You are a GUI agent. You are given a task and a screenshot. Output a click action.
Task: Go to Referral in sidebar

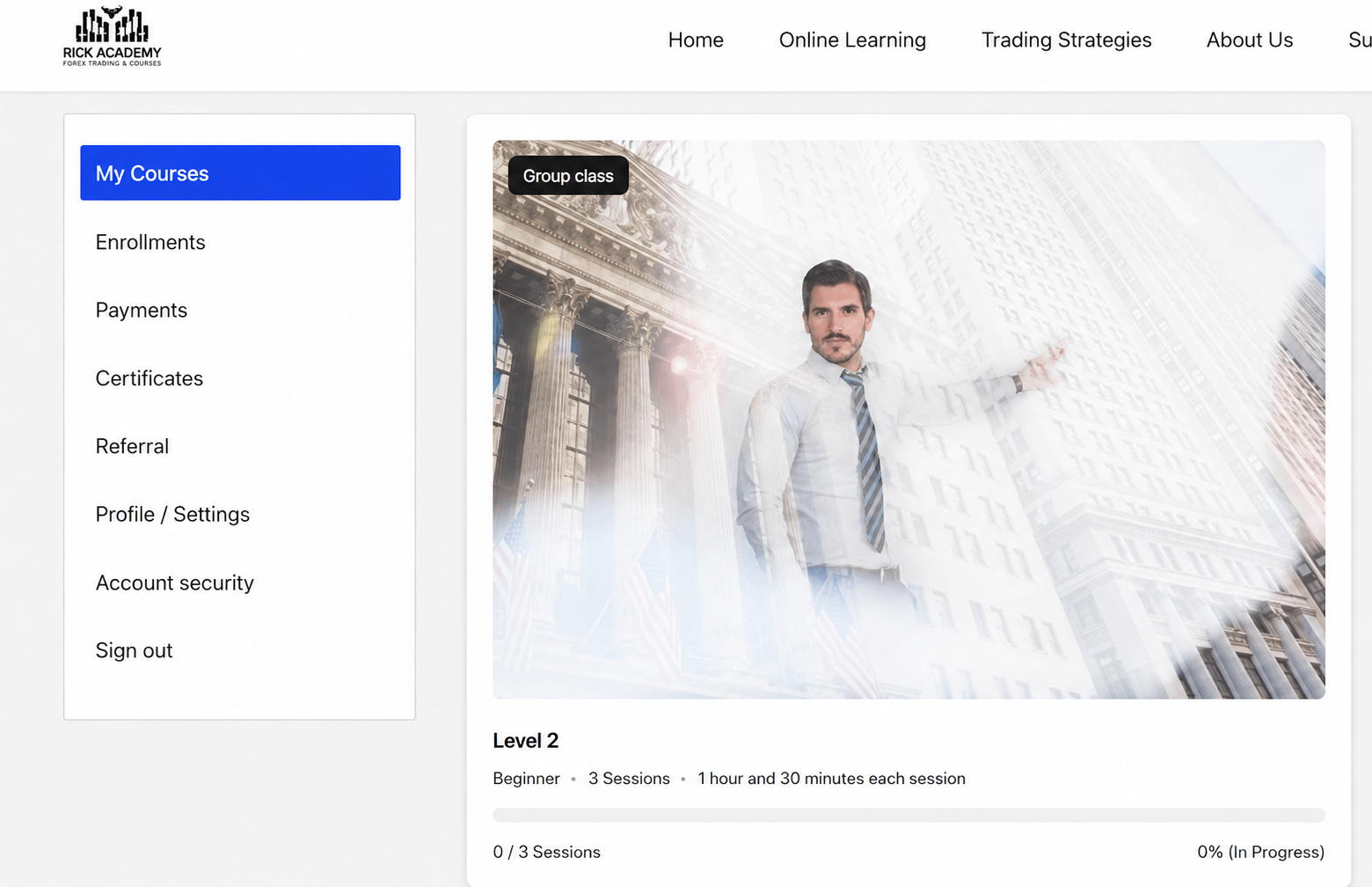pos(132,446)
